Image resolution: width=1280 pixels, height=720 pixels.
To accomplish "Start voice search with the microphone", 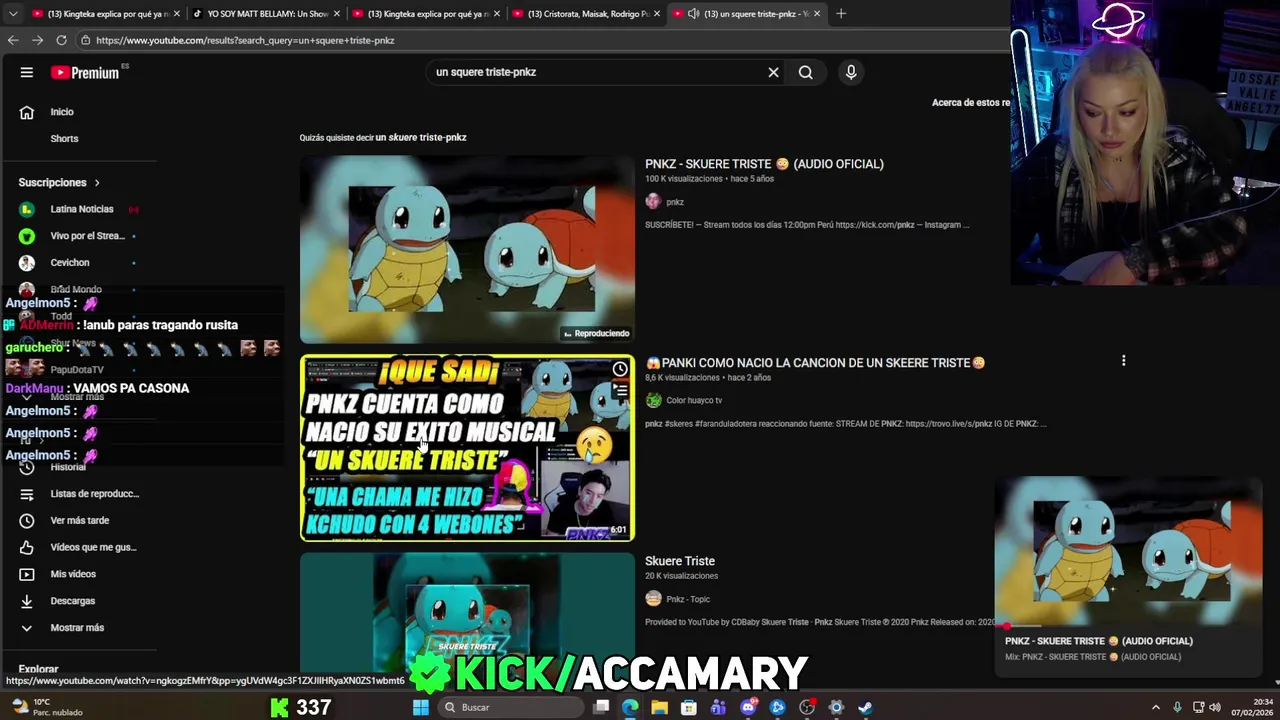I will [851, 72].
